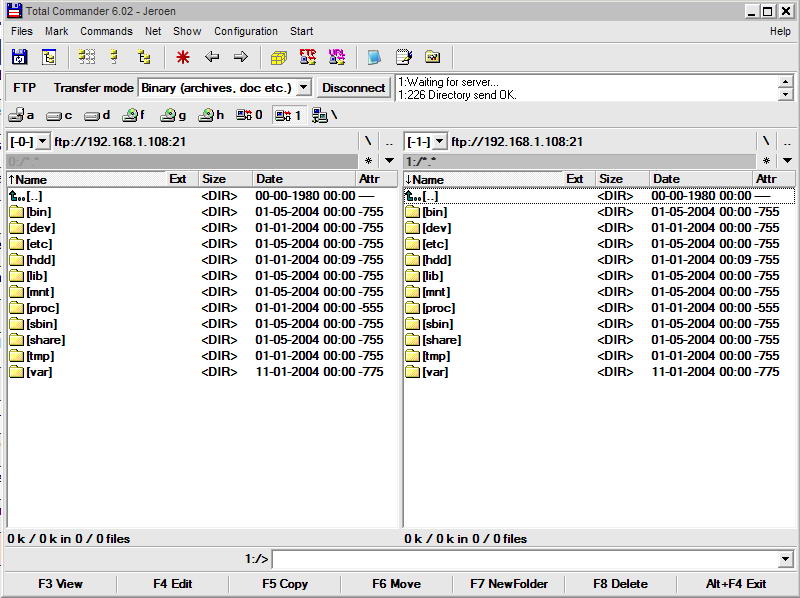This screenshot has width=800, height=598.
Task: Select [var] folder in left panel
Action: (x=202, y=372)
